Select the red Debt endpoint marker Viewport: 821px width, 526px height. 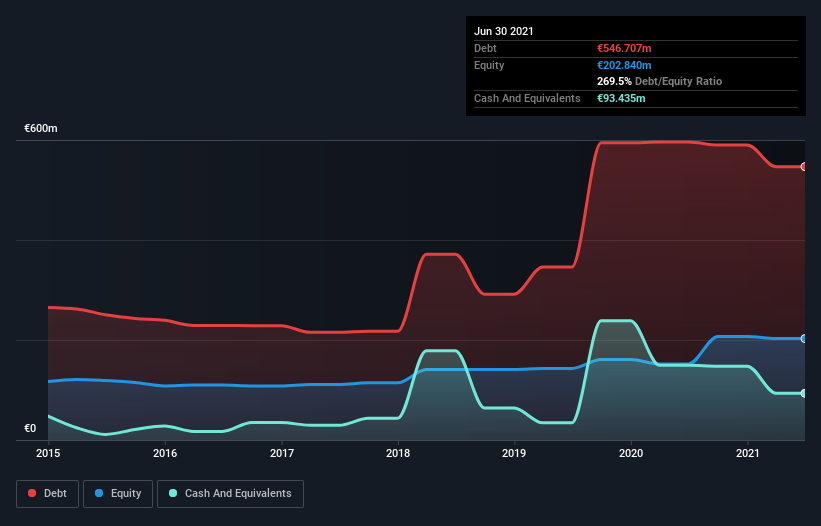pyautogui.click(x=804, y=167)
